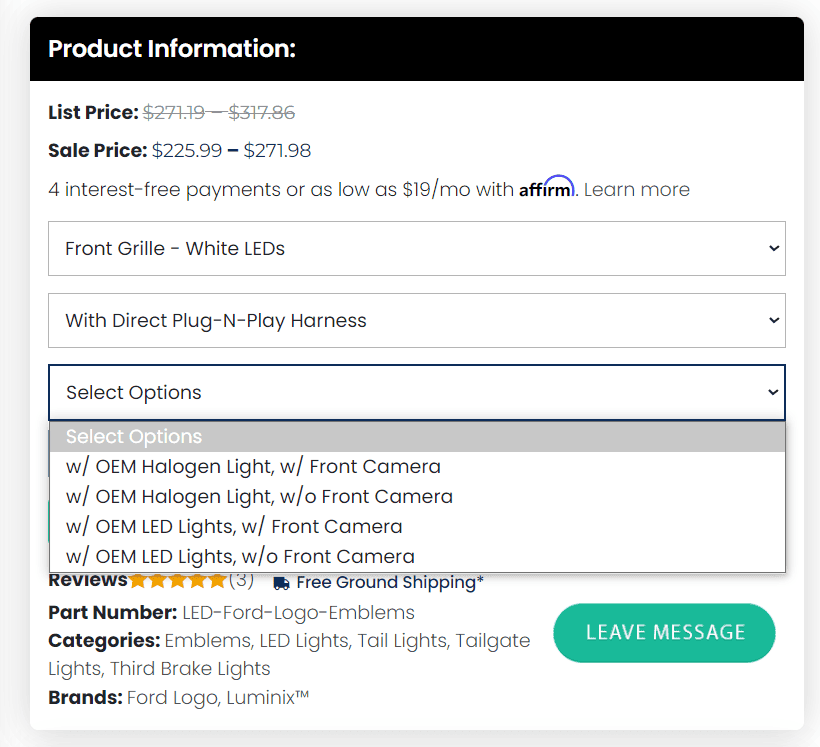
Task: Open the Luminix brand link
Action: tap(264, 698)
